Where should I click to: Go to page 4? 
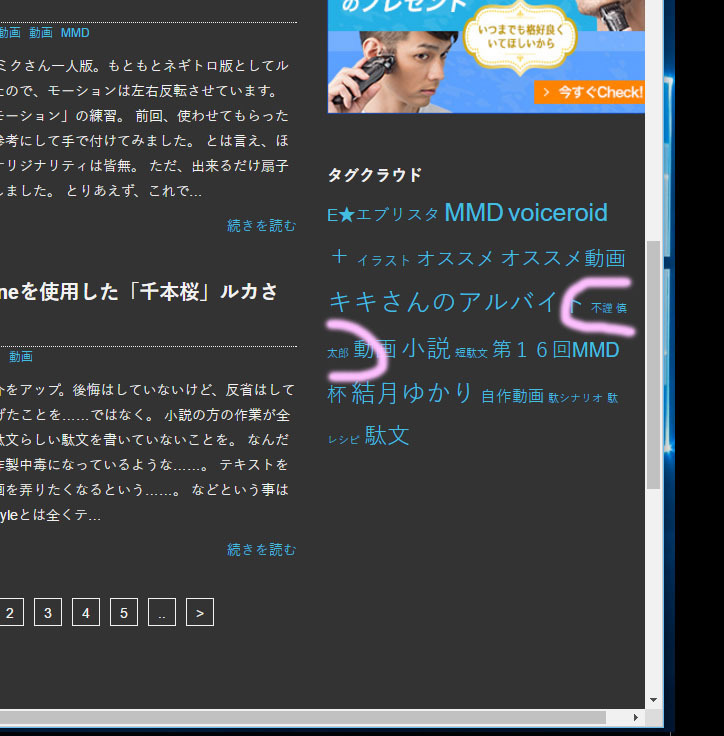click(86, 612)
